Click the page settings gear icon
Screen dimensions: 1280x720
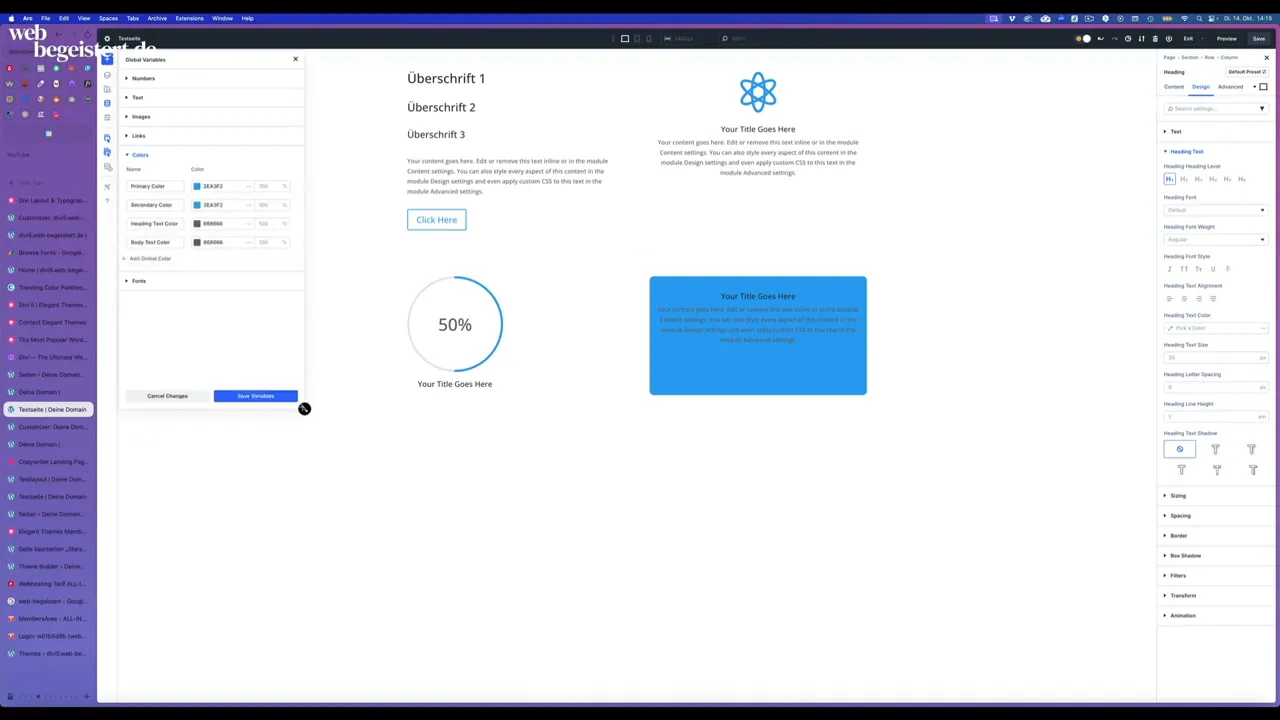[x=107, y=39]
